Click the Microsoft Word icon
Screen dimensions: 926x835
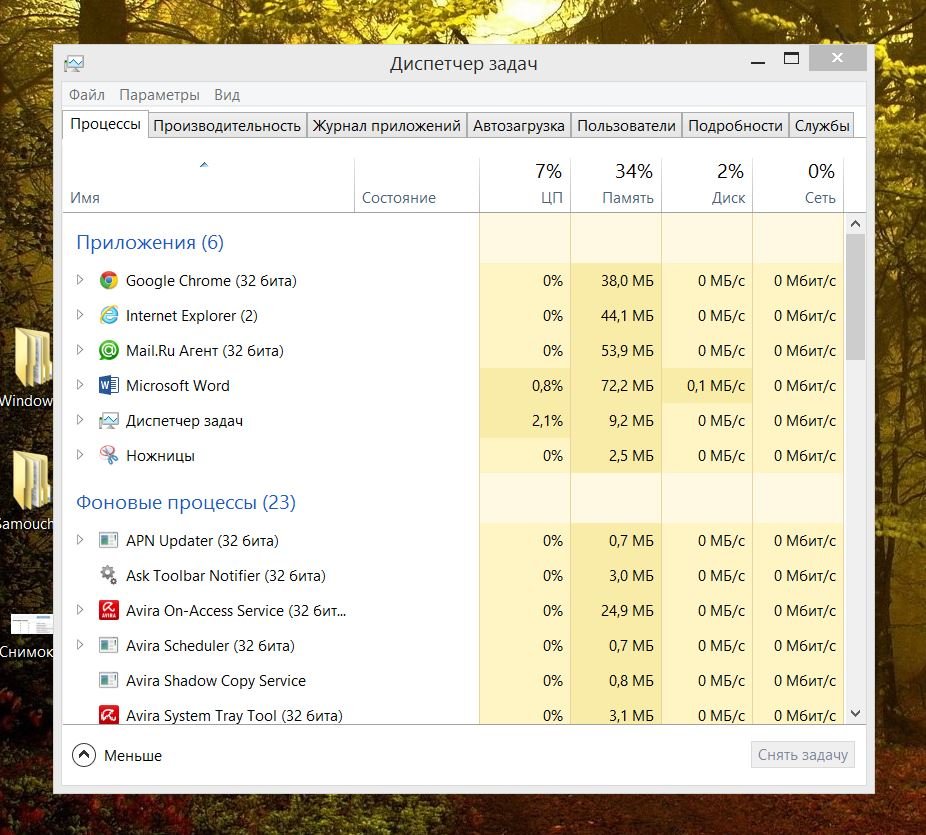[109, 386]
